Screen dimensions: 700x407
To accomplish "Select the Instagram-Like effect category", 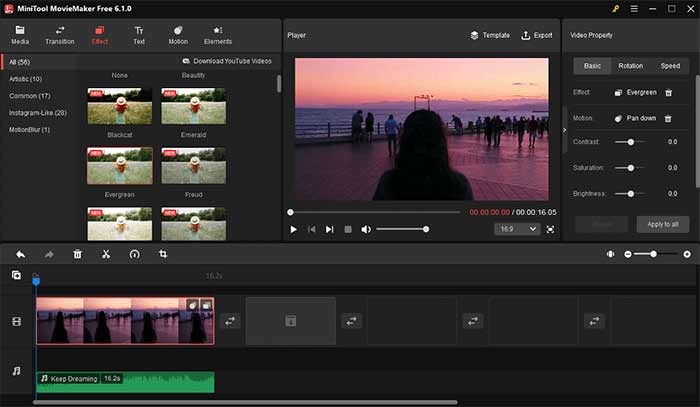I will click(x=37, y=113).
